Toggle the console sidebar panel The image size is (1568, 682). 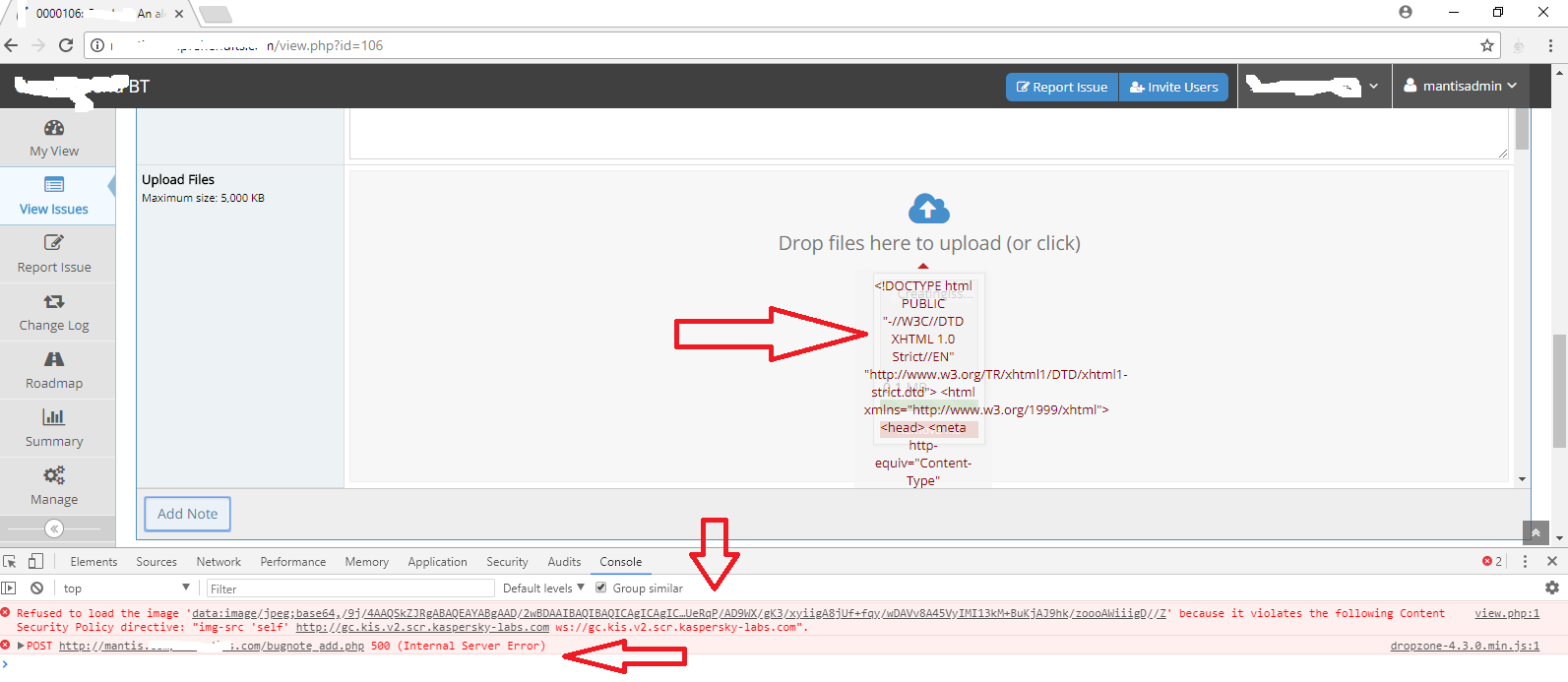tap(9, 589)
